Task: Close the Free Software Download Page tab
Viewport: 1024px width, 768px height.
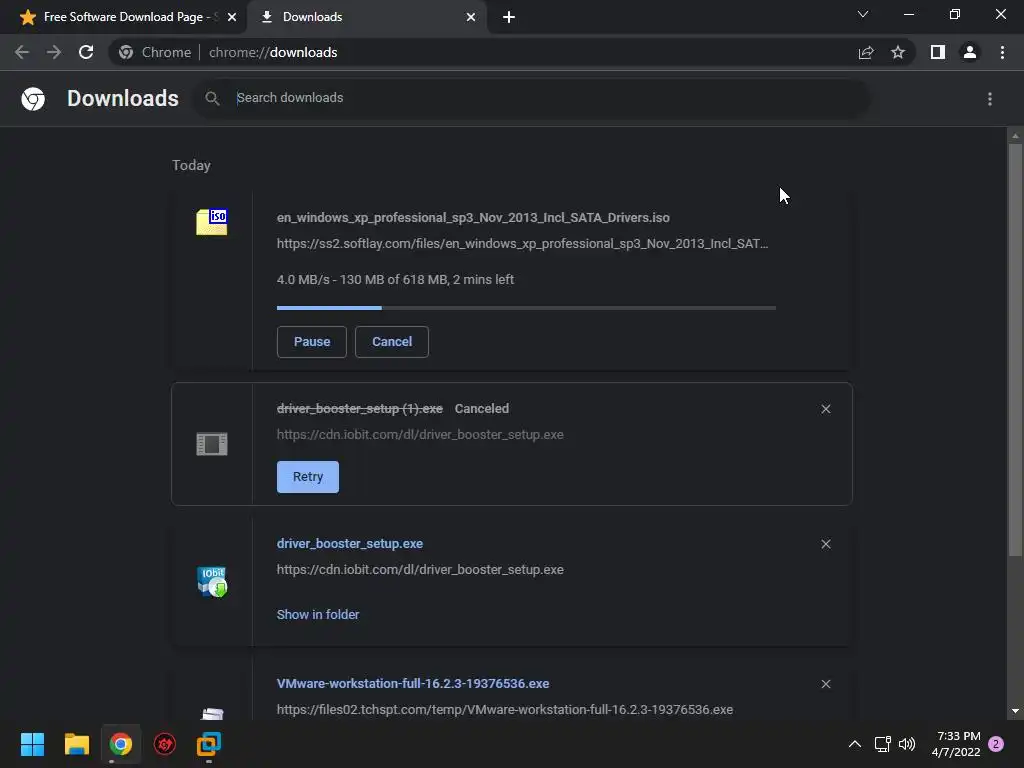Action: click(232, 17)
